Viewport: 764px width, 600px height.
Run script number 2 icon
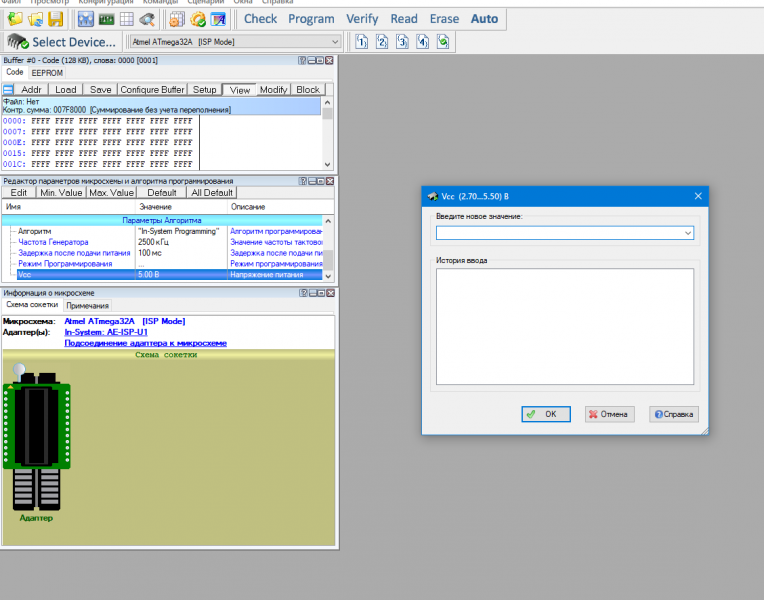tap(382, 42)
